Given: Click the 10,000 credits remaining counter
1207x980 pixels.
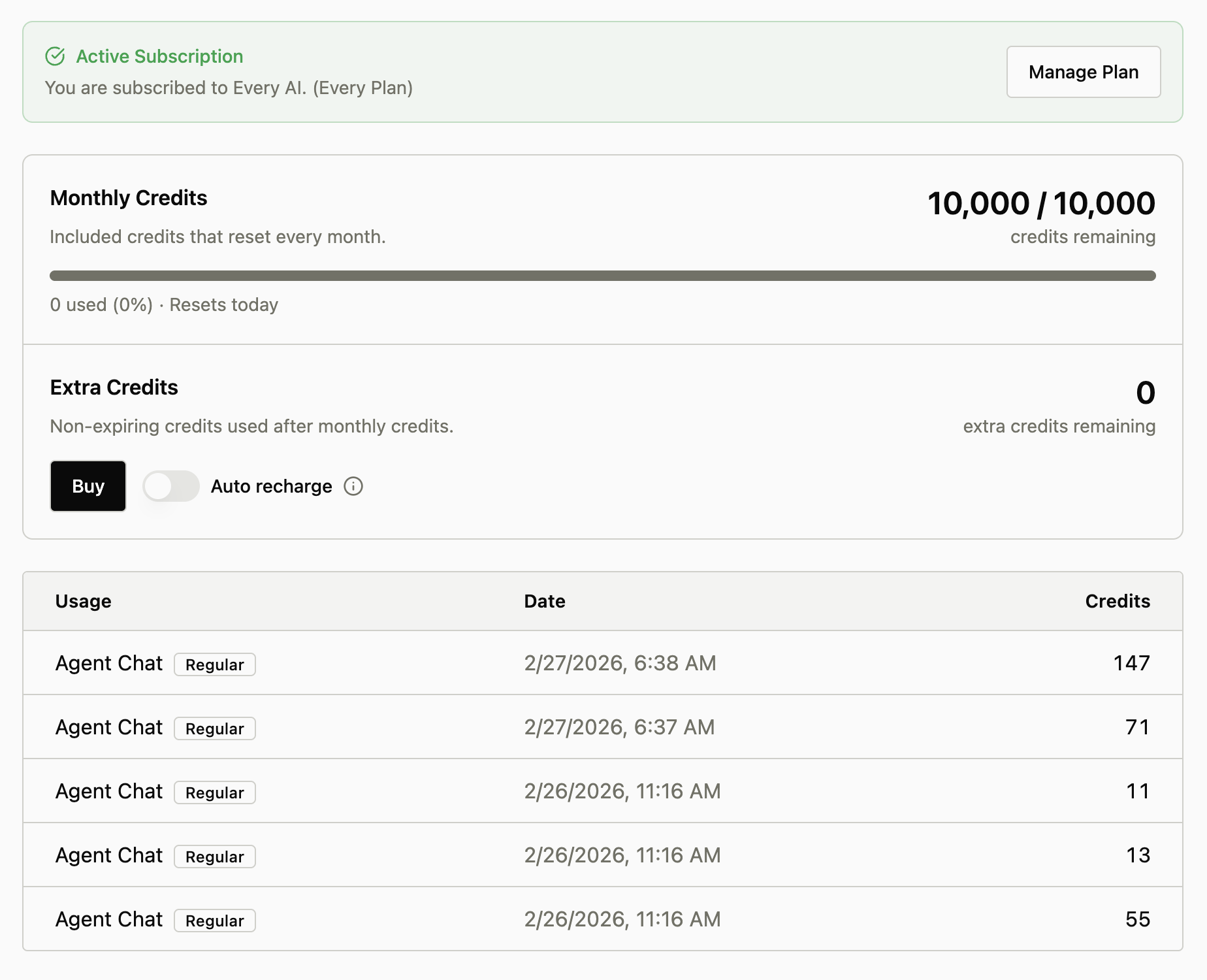Looking at the screenshot, I should (x=1040, y=203).
